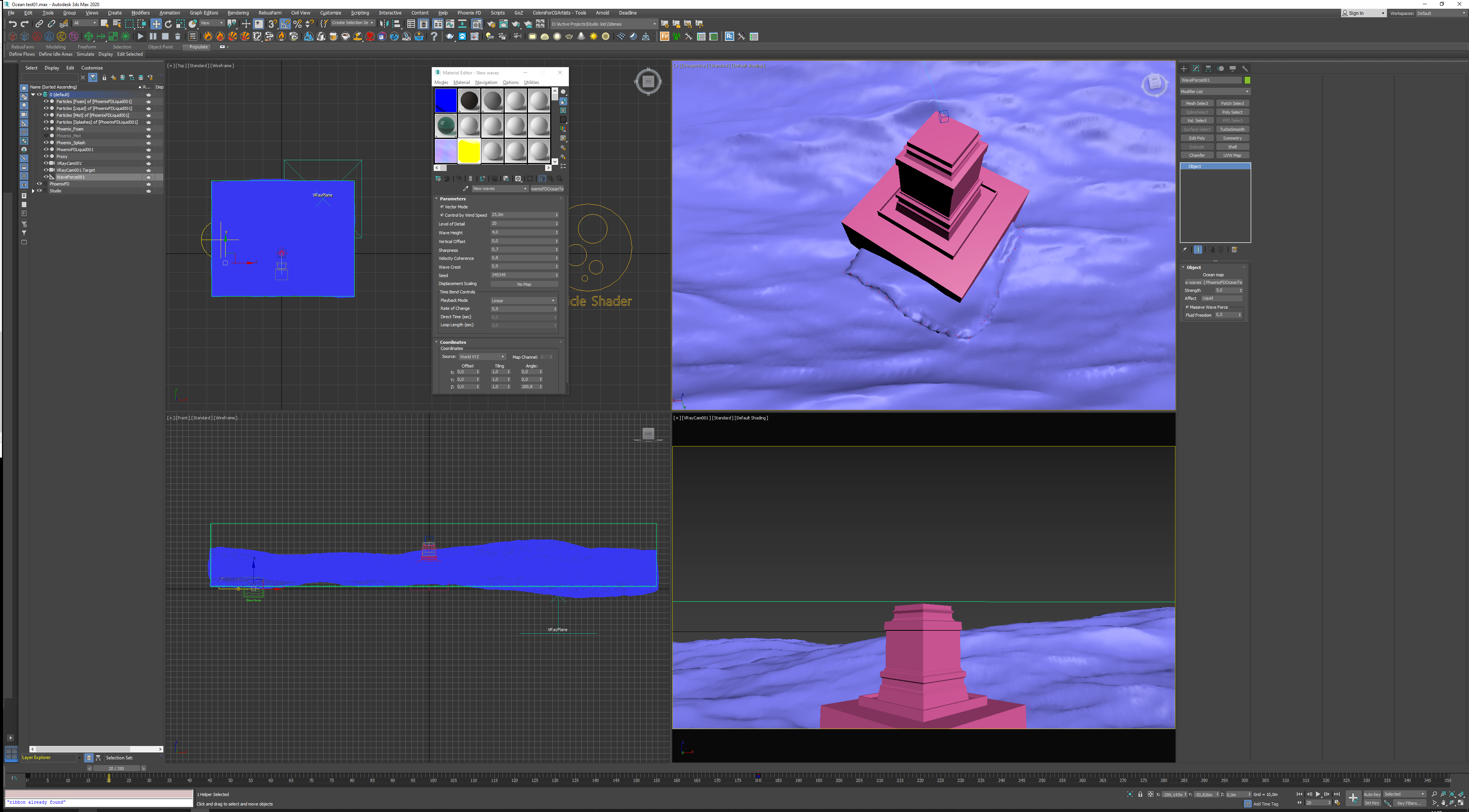Click Configure Modifier Sets icon
Screen dimensions: 1469x812
coord(1234,250)
